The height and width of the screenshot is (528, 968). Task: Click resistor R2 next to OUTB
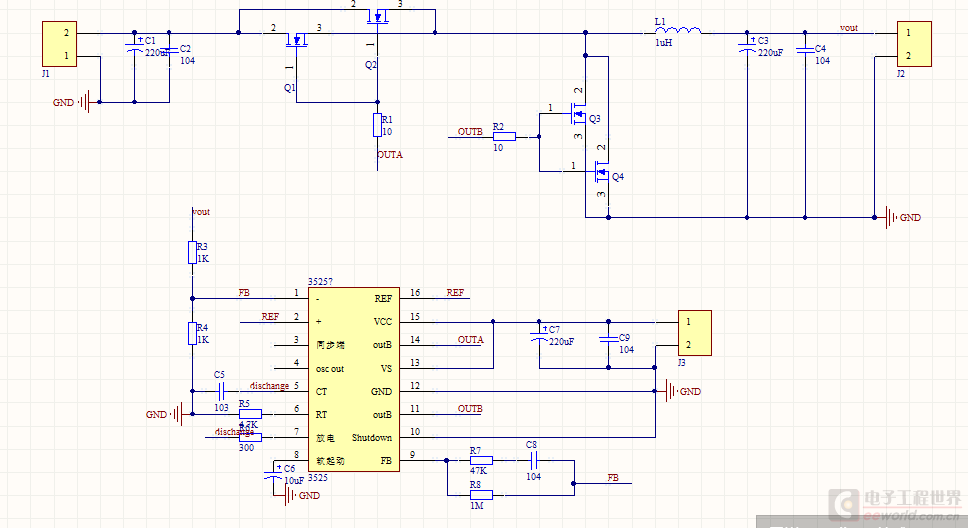pyautogui.click(x=504, y=137)
